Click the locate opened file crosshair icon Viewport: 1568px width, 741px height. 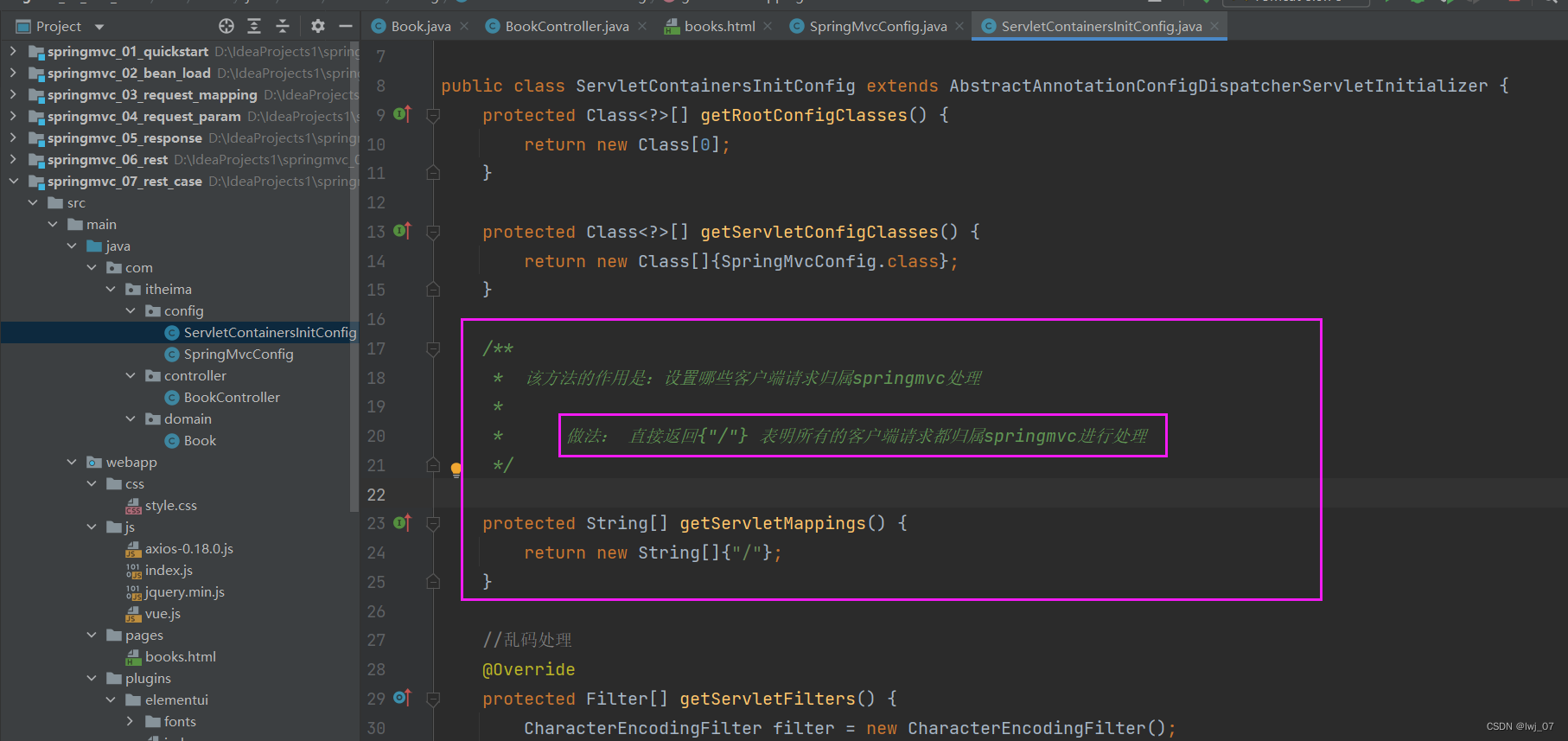[x=226, y=26]
